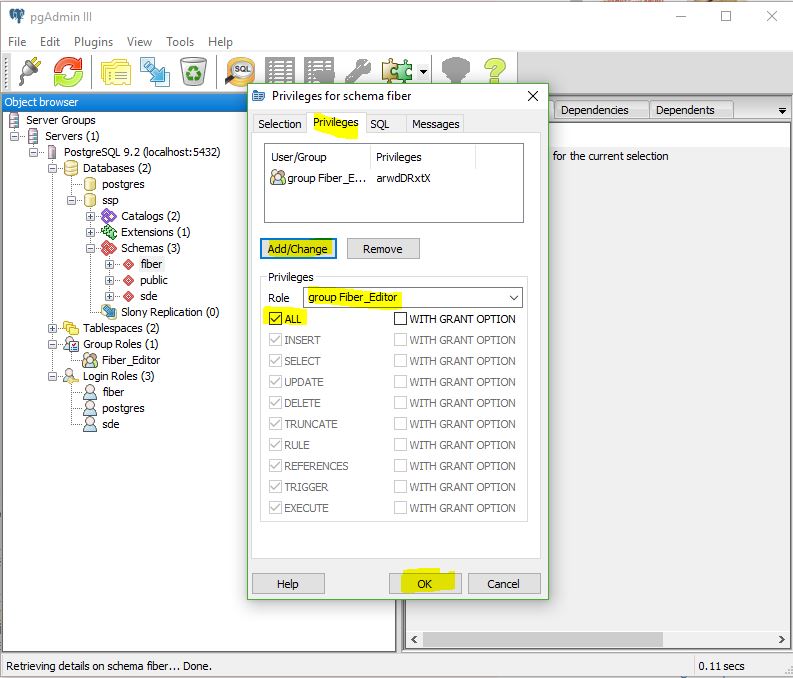The width and height of the screenshot is (793, 678).
Task: Click the yellow question mark help icon
Action: tap(495, 71)
